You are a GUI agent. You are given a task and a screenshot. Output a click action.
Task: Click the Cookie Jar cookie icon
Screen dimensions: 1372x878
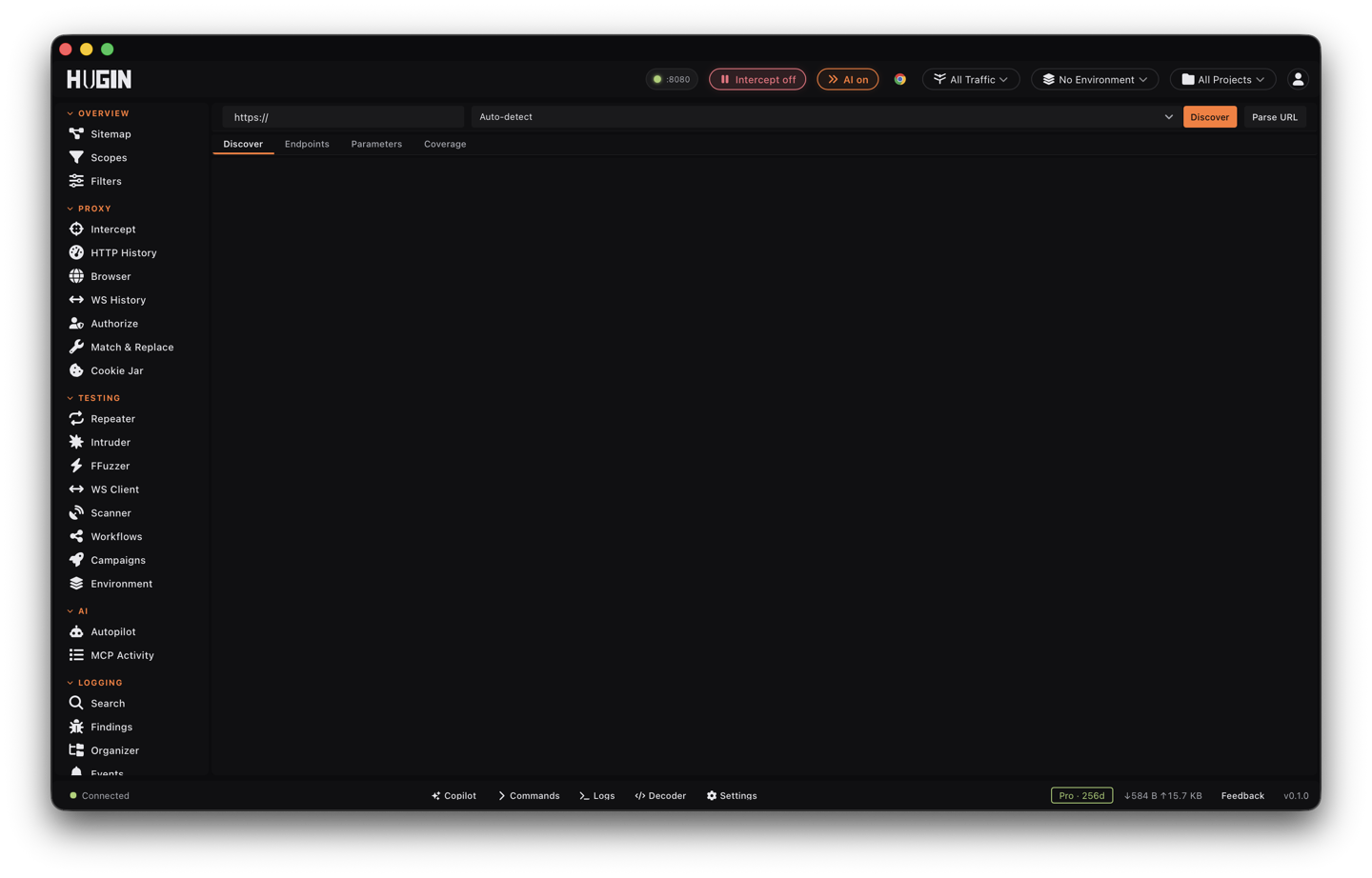tap(76, 370)
